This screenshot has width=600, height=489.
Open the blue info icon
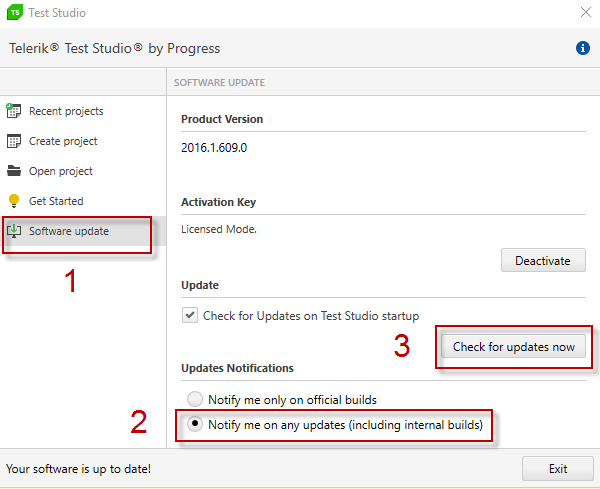coord(583,48)
